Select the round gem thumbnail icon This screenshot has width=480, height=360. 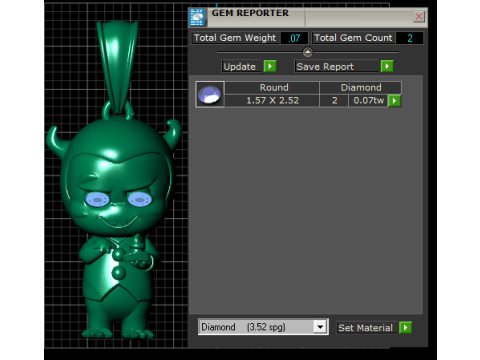pyautogui.click(x=210, y=94)
